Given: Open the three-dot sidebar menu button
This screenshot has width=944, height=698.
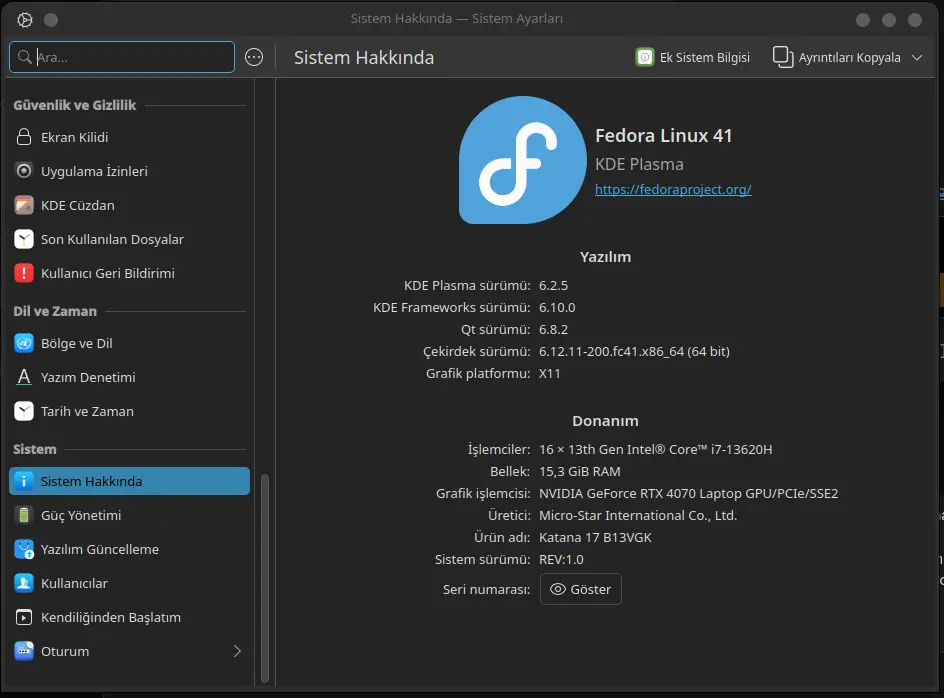Looking at the screenshot, I should [x=254, y=57].
